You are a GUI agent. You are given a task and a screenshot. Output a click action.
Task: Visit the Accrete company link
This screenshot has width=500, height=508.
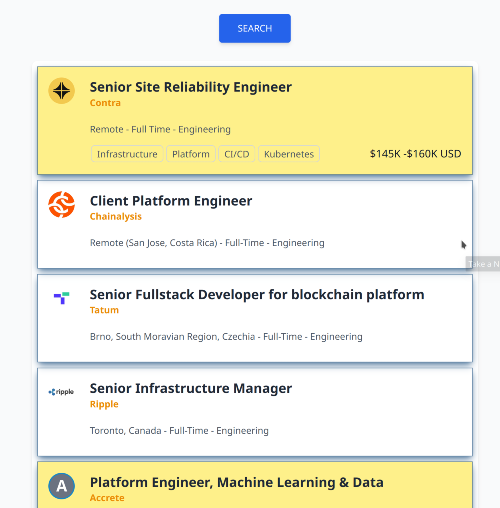click(107, 498)
